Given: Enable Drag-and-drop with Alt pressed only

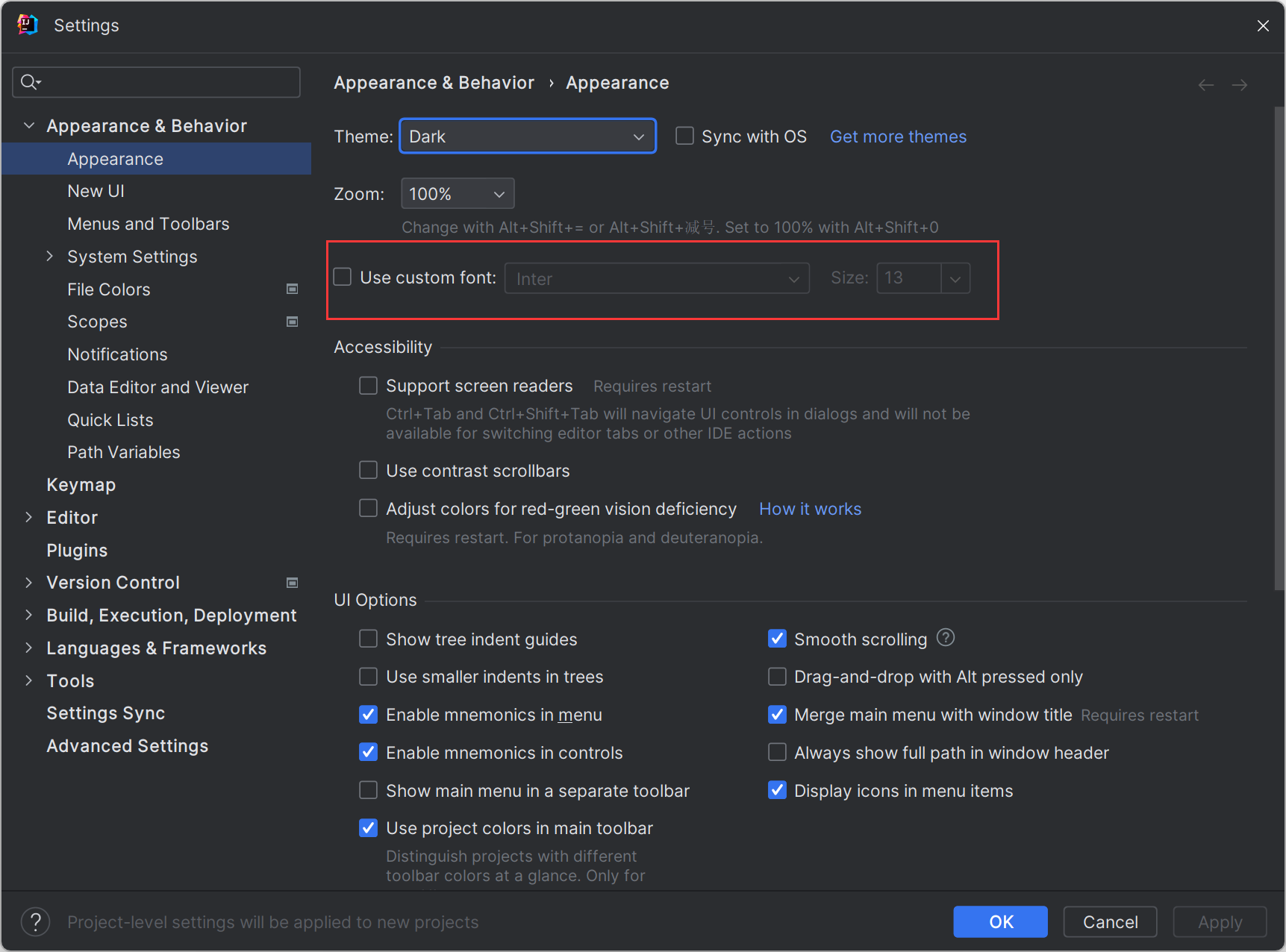Looking at the screenshot, I should (x=777, y=677).
